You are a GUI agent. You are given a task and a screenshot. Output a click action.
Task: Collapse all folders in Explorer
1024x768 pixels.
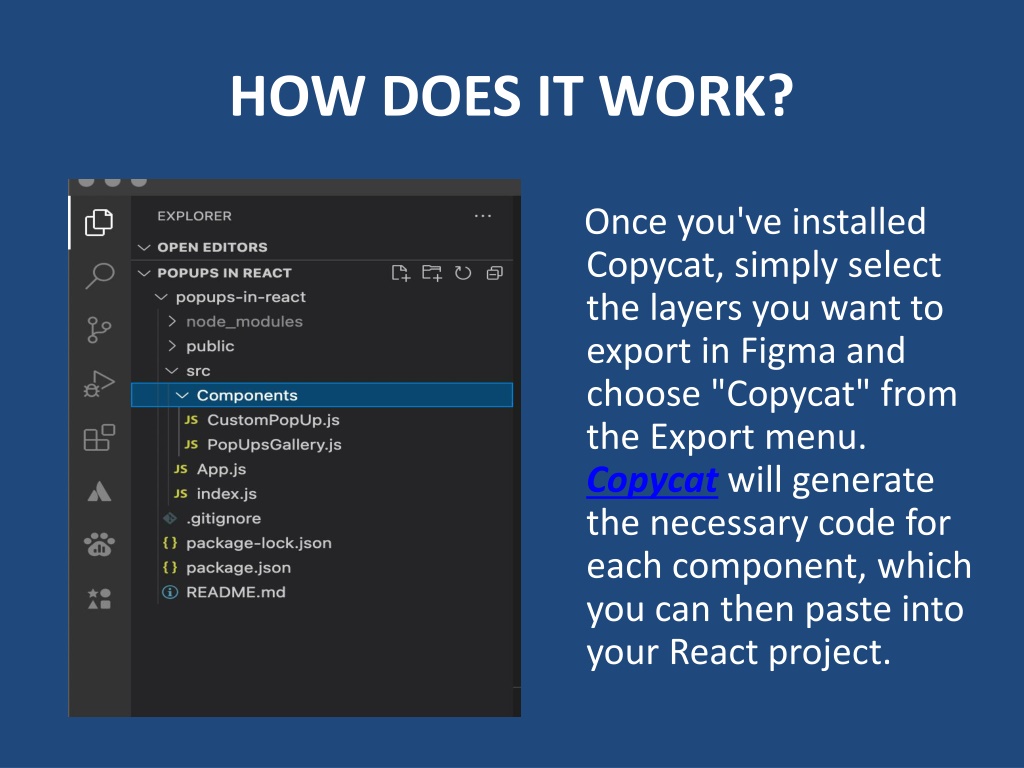[494, 273]
